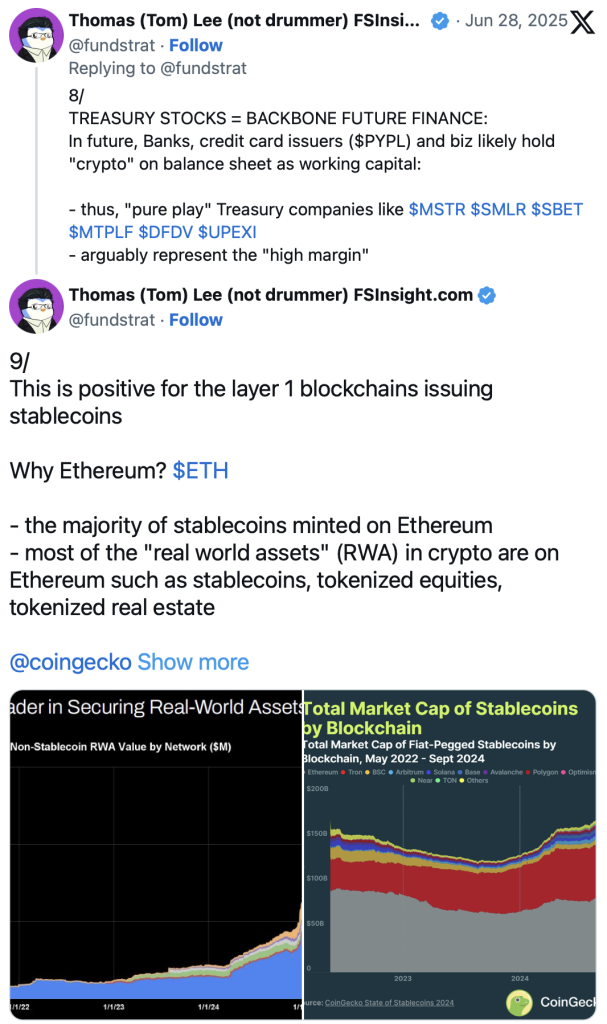Image resolution: width=607 pixels, height=1024 pixels.
Task: Open the second tweet's profile avatar
Action: tap(36, 306)
